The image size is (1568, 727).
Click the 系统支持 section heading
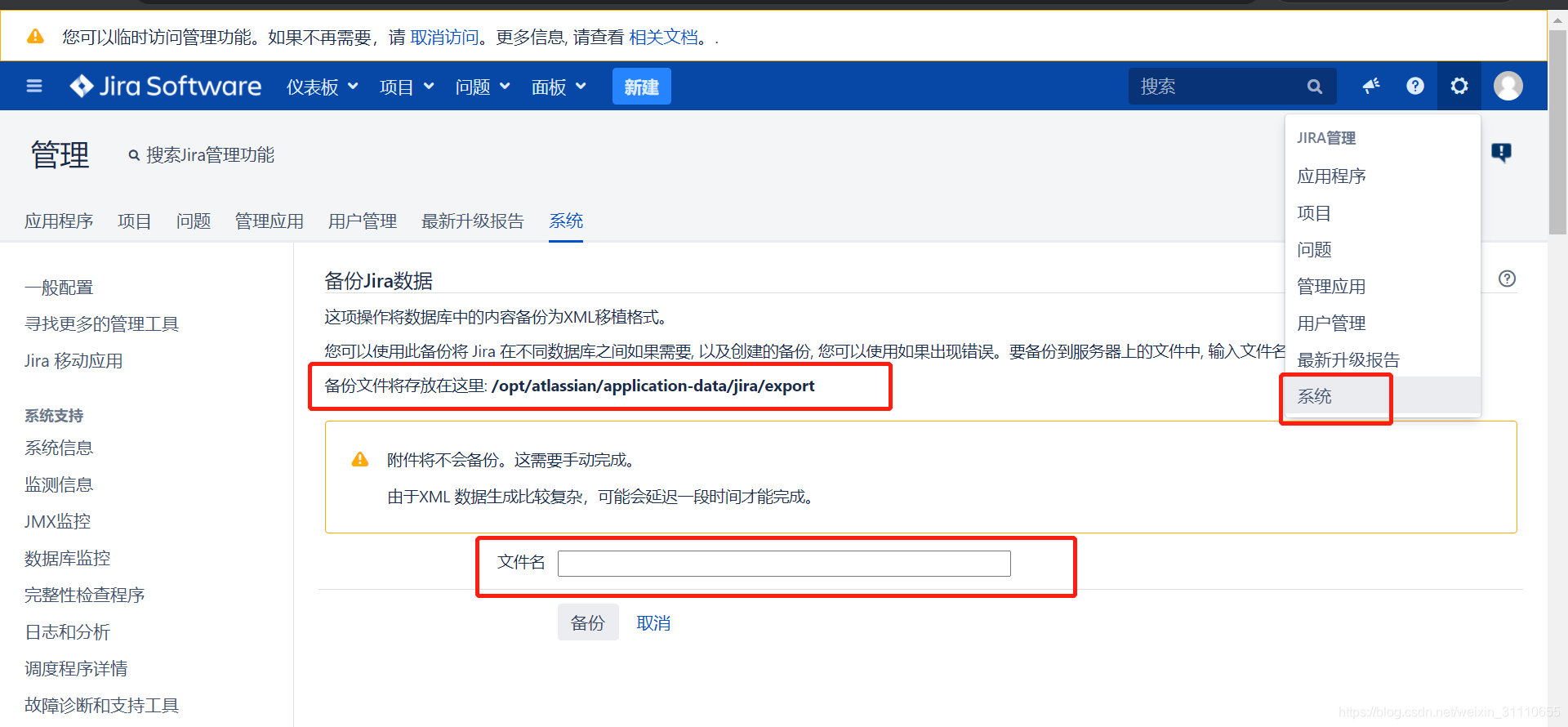54,416
